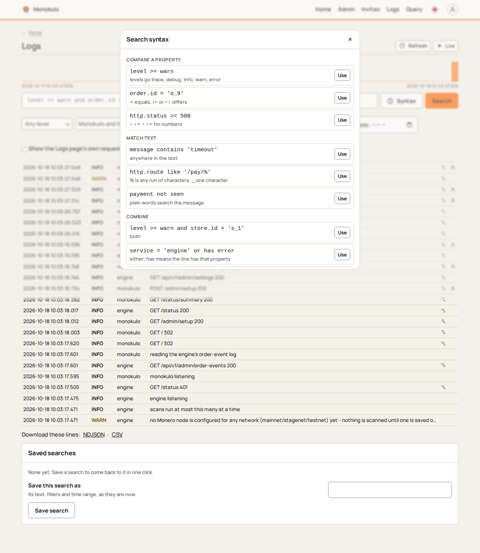The image size is (480, 553).
Task: Click the saved search name input
Action: pos(390,490)
